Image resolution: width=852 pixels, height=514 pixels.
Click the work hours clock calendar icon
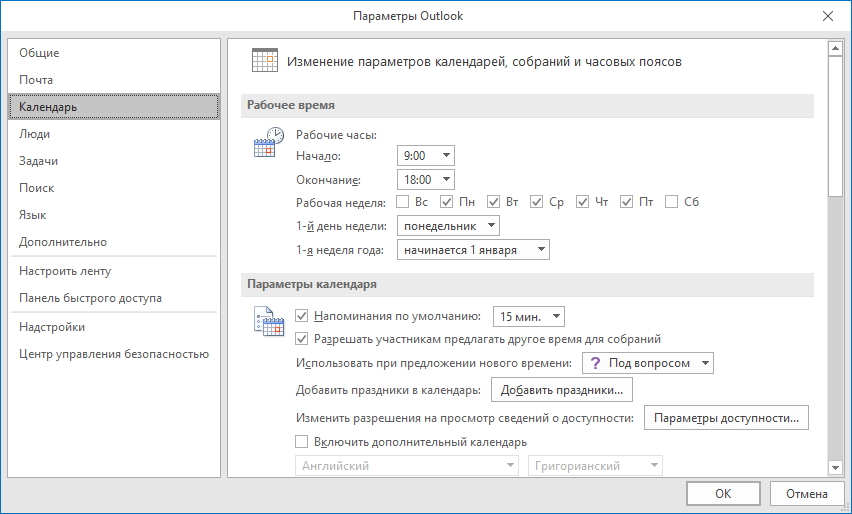click(269, 142)
